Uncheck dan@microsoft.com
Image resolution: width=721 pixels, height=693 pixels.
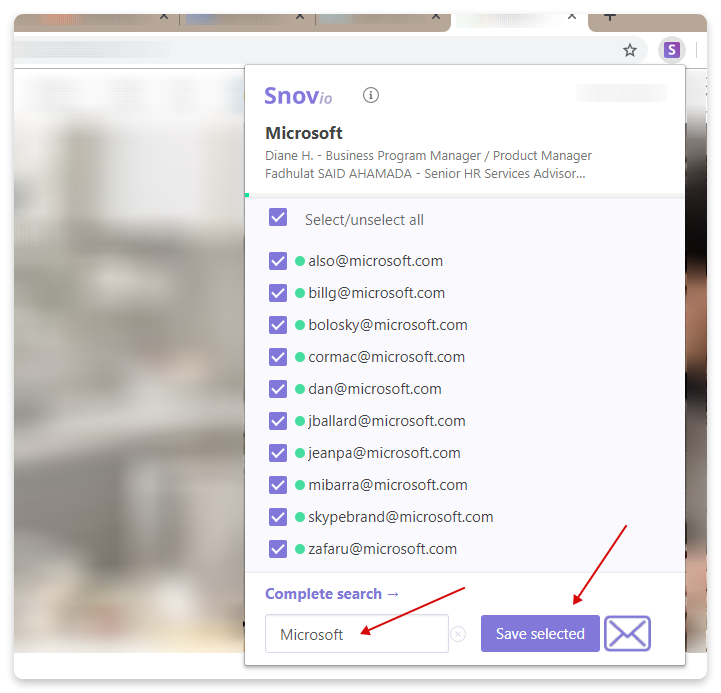[x=278, y=389]
